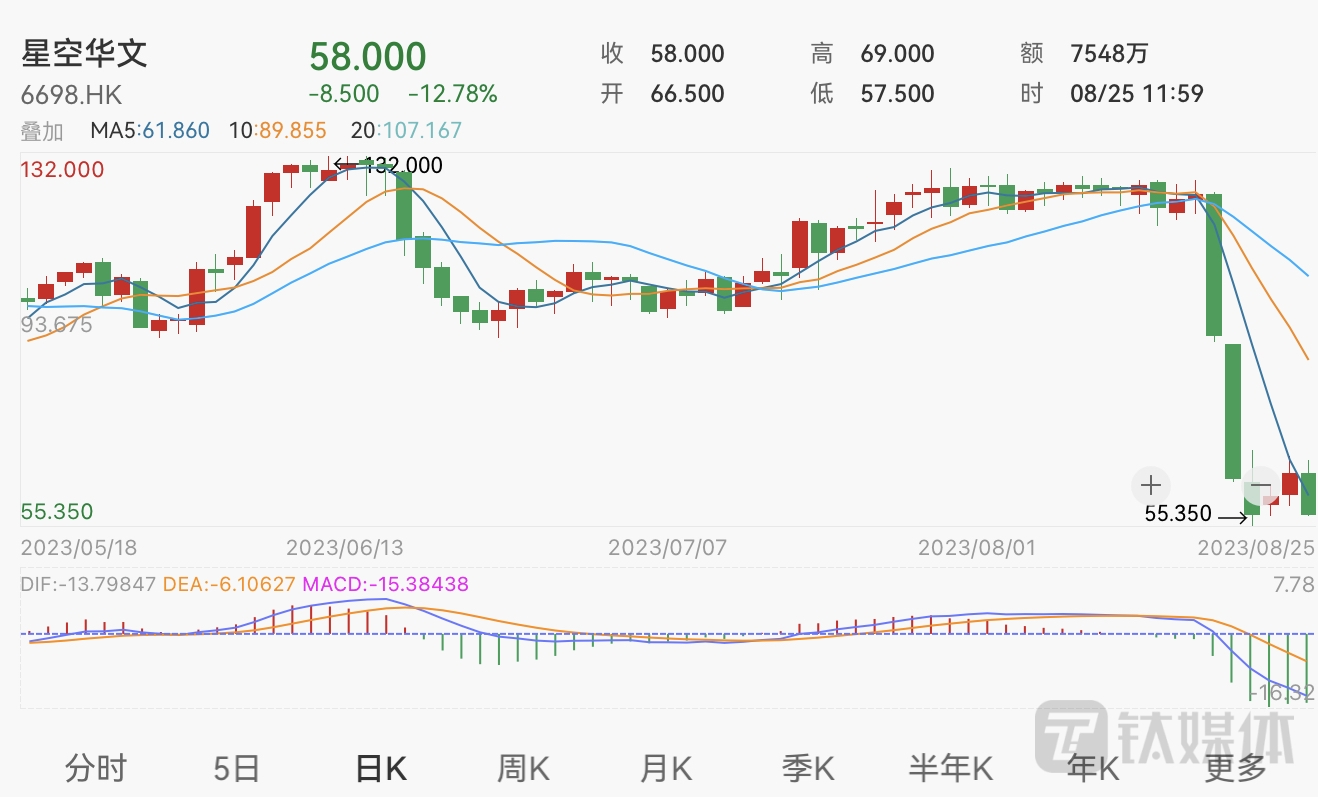Click the 93.675 y-axis label
Image resolution: width=1318 pixels, height=797 pixels.
pos(56,324)
